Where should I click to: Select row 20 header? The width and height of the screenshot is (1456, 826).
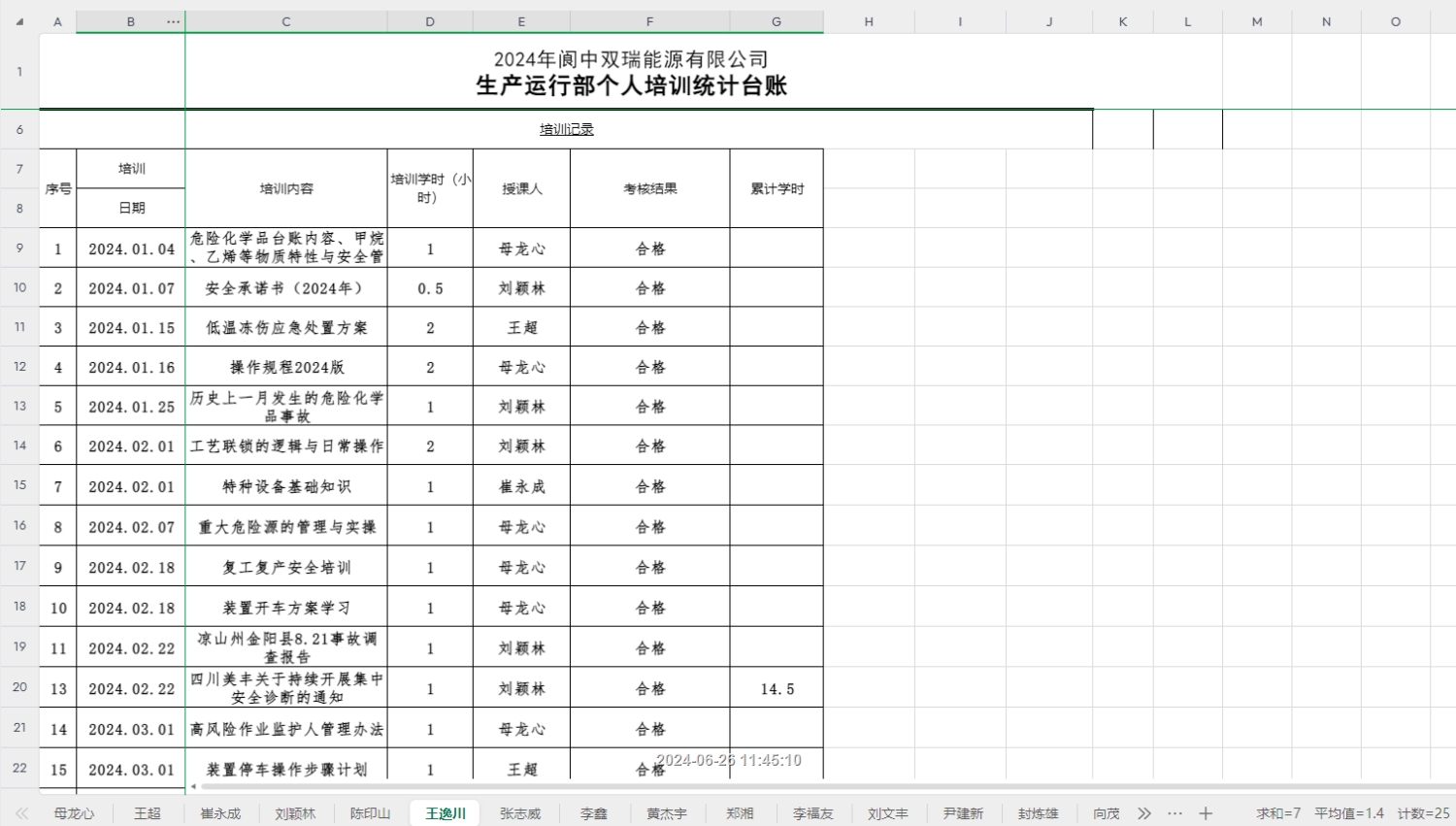pos(19,687)
